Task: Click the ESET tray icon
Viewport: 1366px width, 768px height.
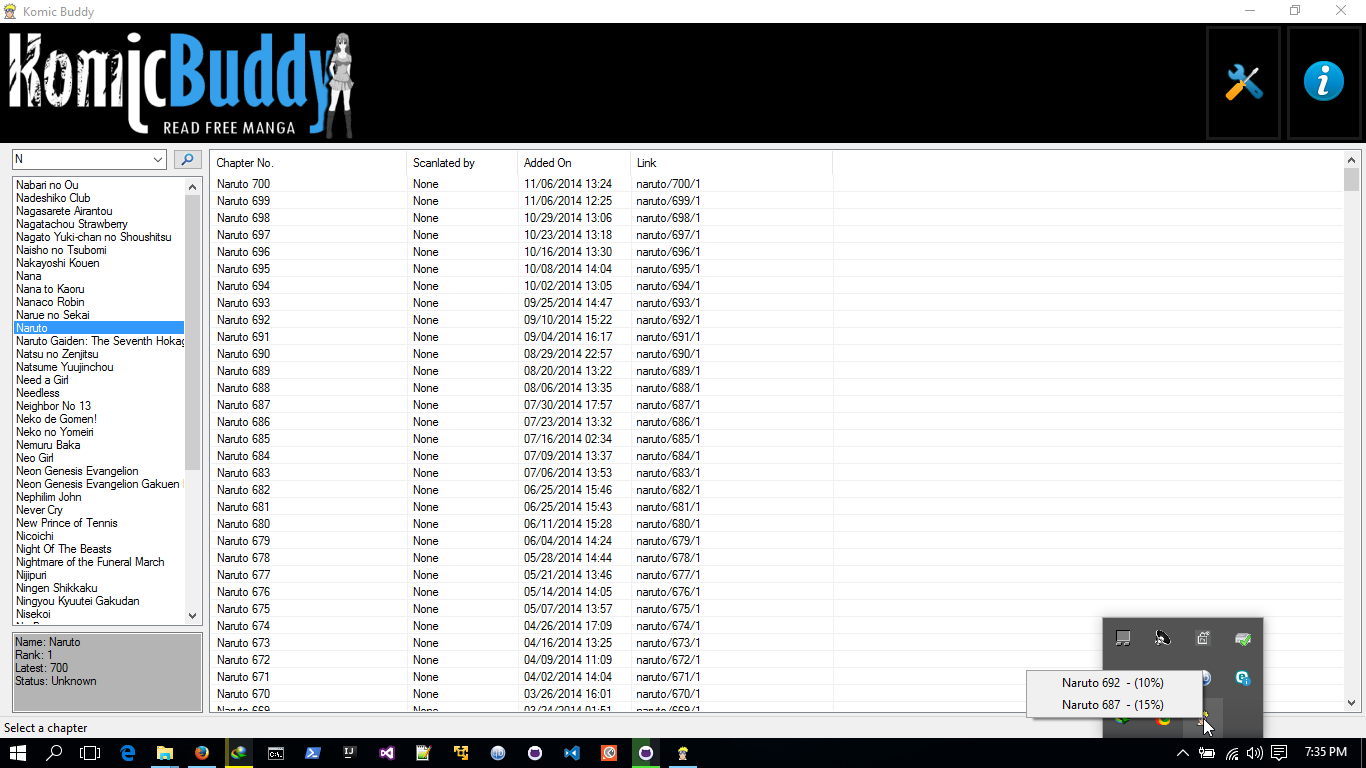Action: click(1243, 678)
